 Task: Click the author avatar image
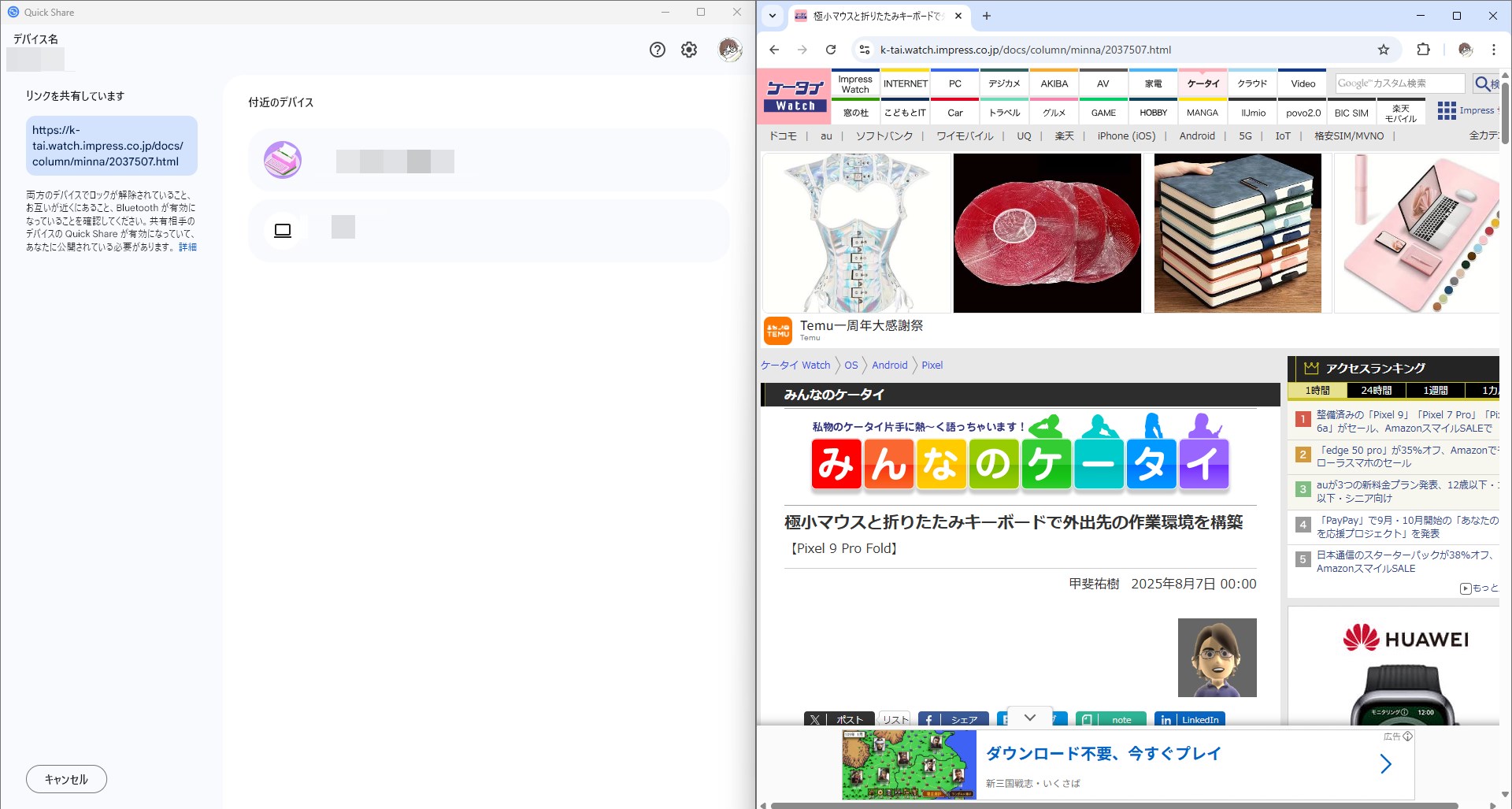click(1217, 658)
